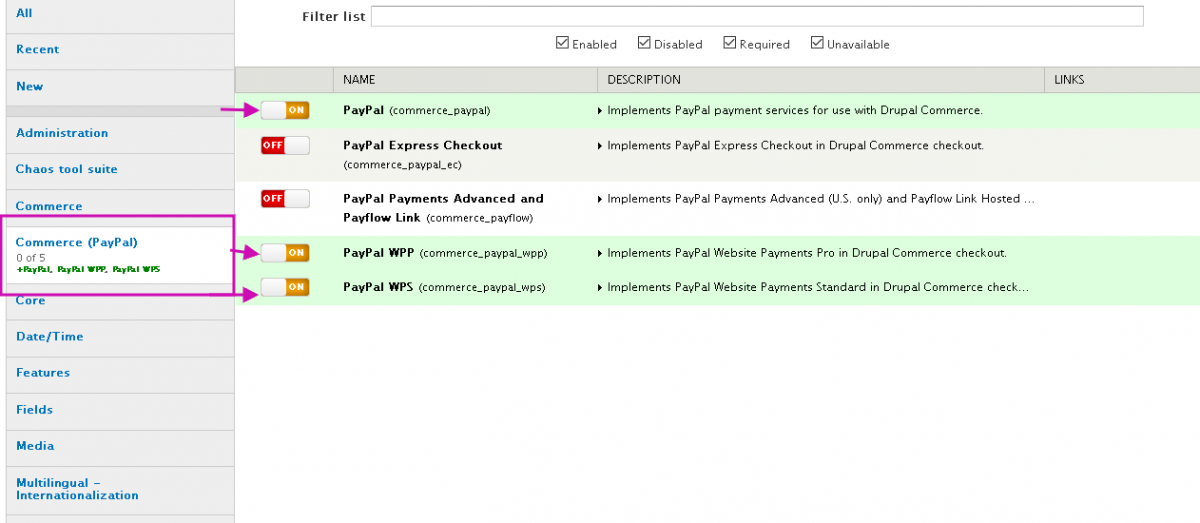Expand the PayPal Payments Advanced description
Viewport: 1200px width, 523px height.
point(600,198)
